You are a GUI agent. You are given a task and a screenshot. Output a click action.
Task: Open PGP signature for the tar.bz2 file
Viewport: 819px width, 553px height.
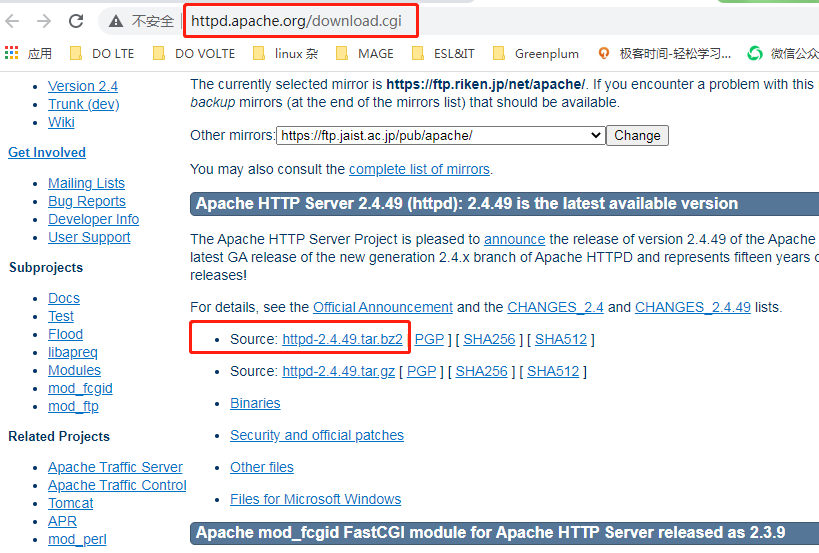pyautogui.click(x=429, y=339)
